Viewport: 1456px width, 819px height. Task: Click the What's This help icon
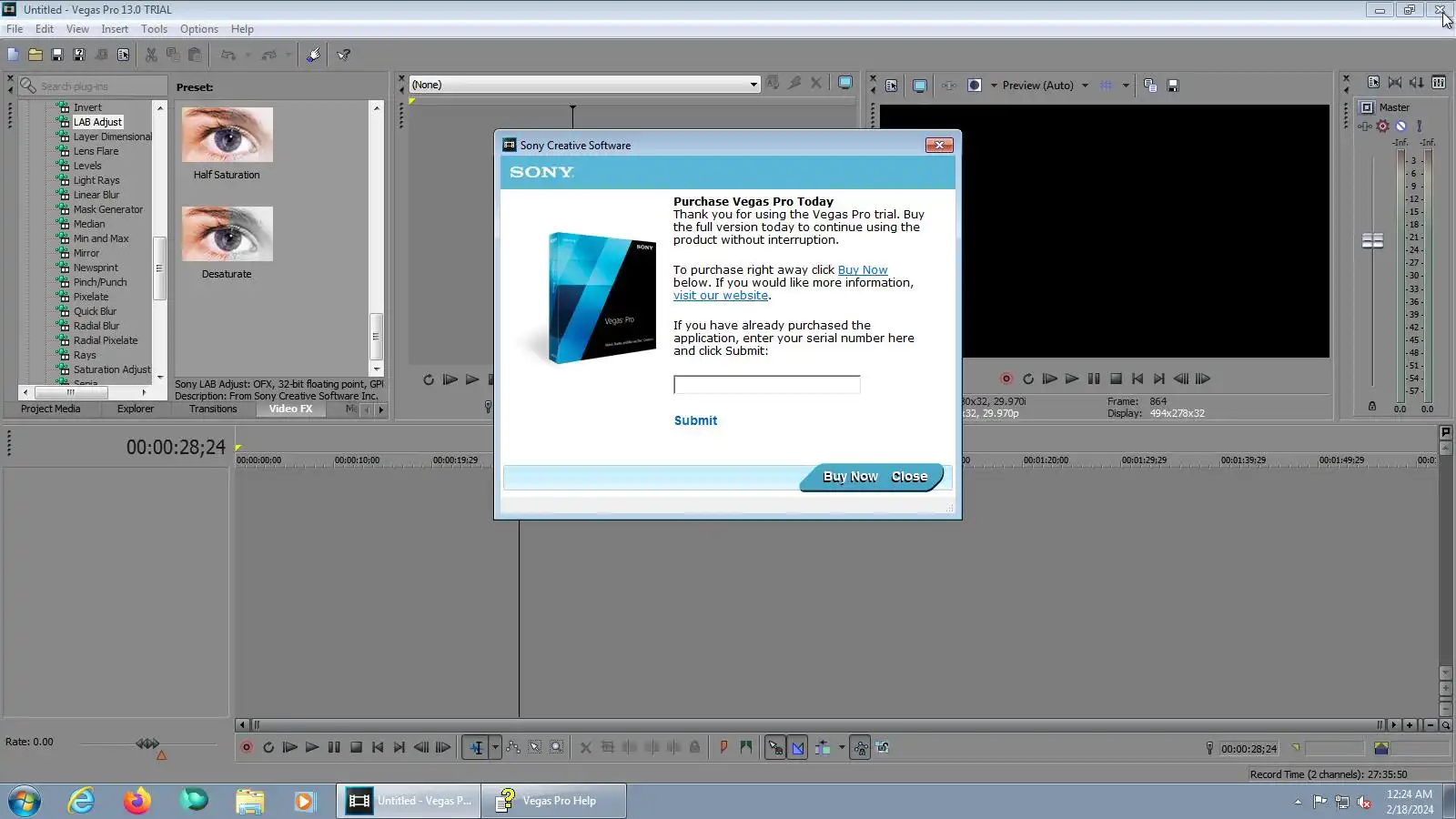coord(344,55)
